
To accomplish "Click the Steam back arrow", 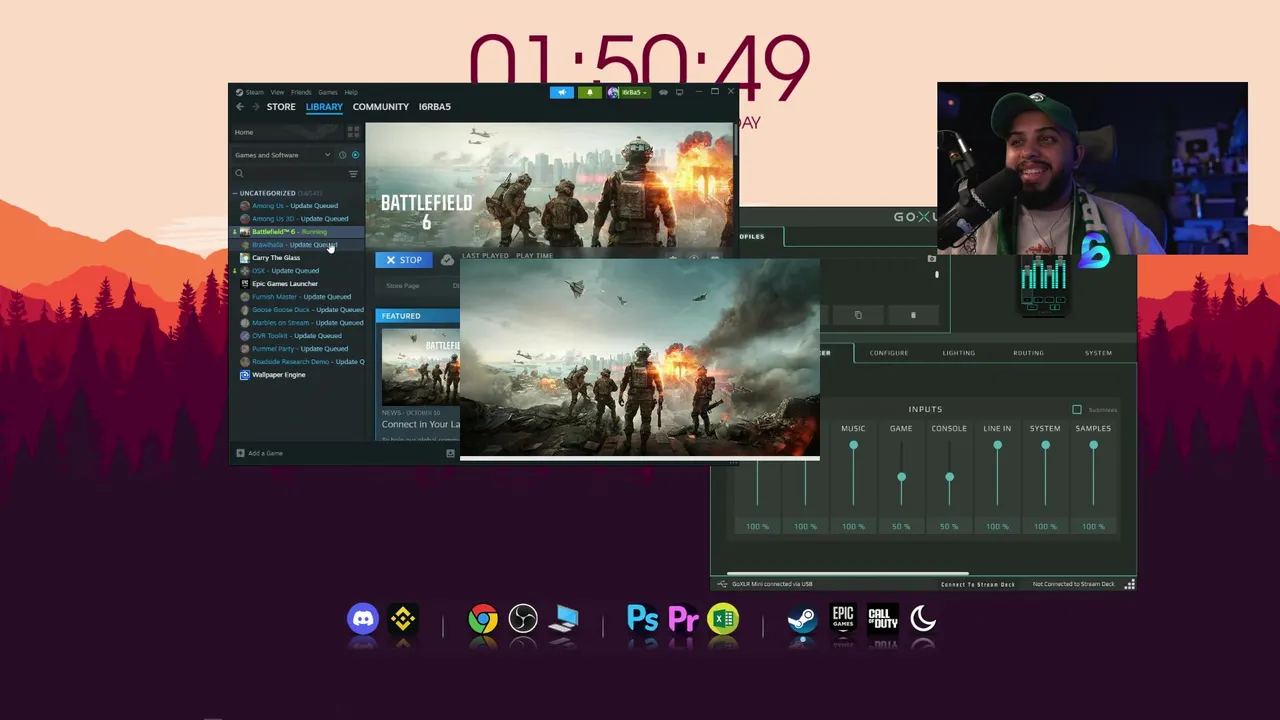I will [240, 107].
